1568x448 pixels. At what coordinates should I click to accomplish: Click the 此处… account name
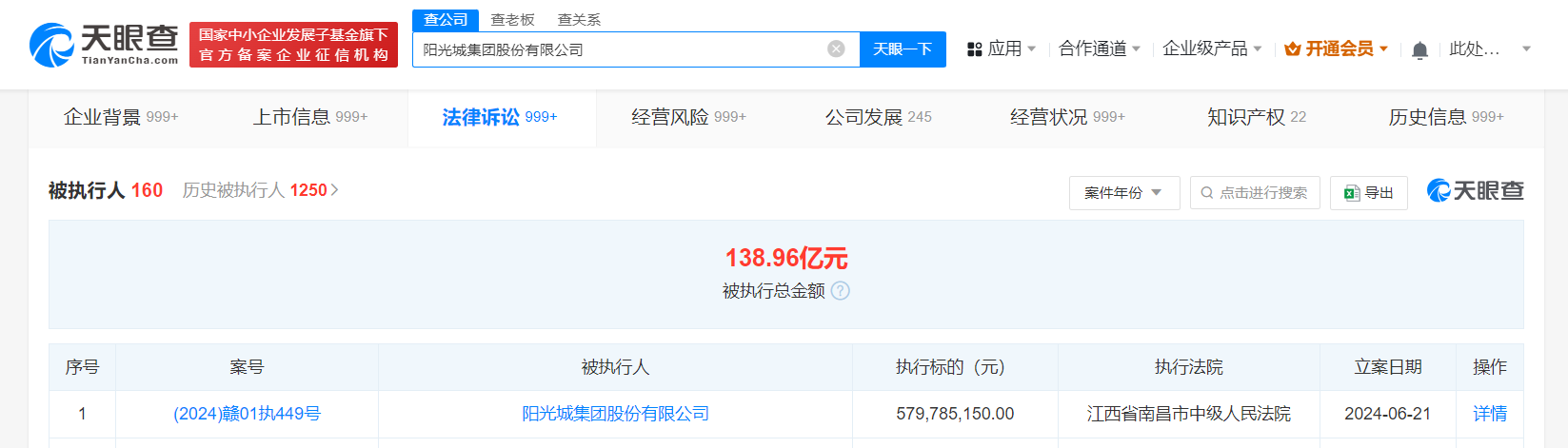(1475, 49)
